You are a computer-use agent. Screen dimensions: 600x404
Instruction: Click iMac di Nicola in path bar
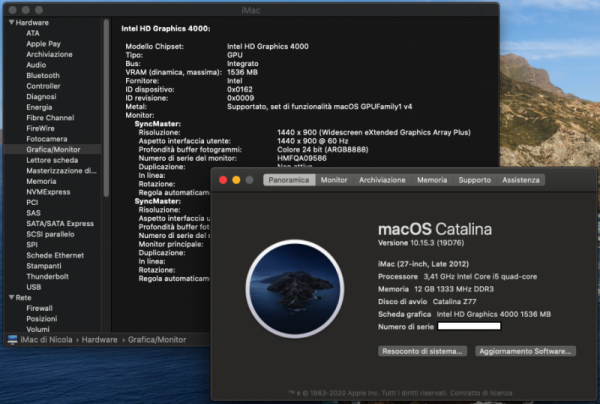[x=46, y=340]
